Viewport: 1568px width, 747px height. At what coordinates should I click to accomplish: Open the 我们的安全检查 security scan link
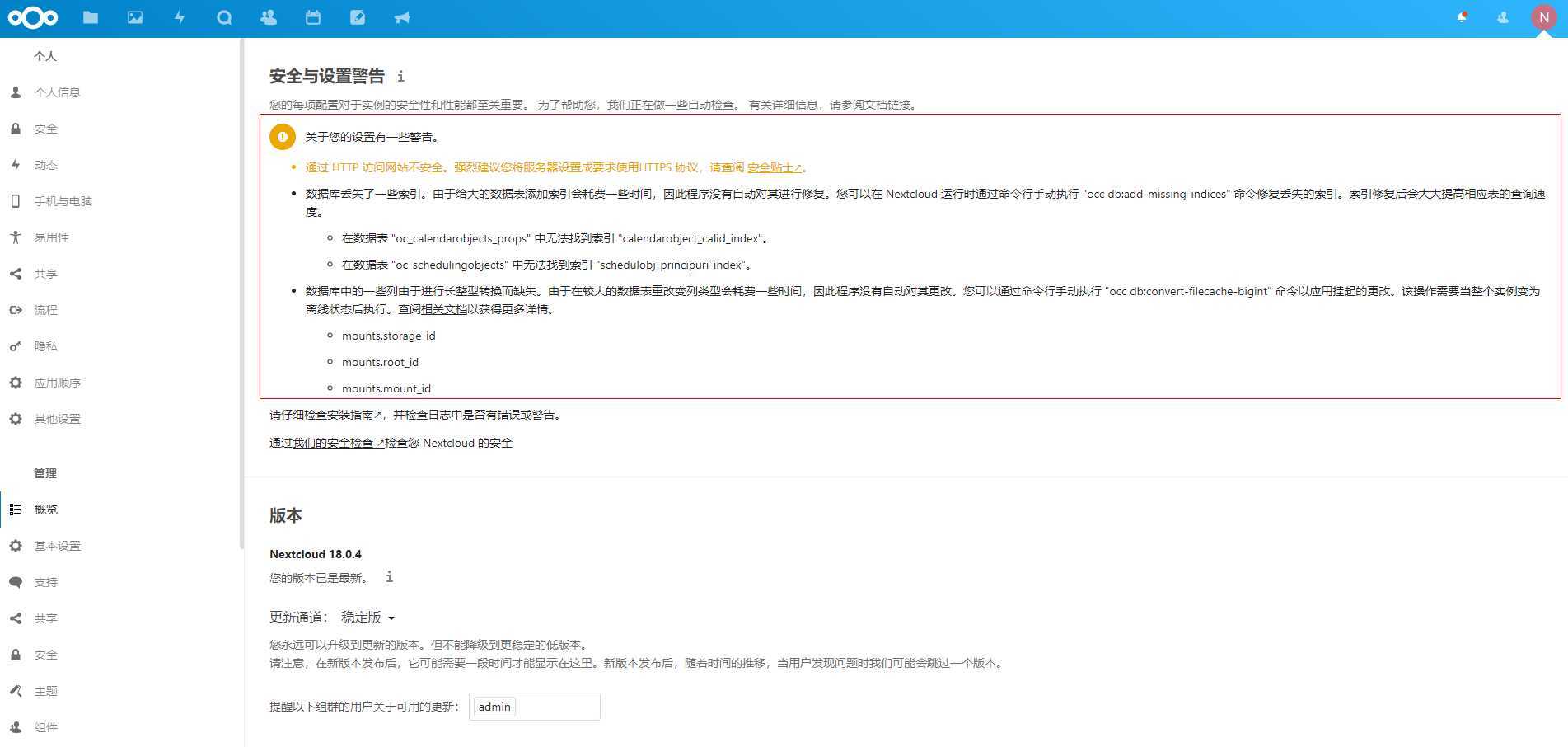click(x=339, y=443)
